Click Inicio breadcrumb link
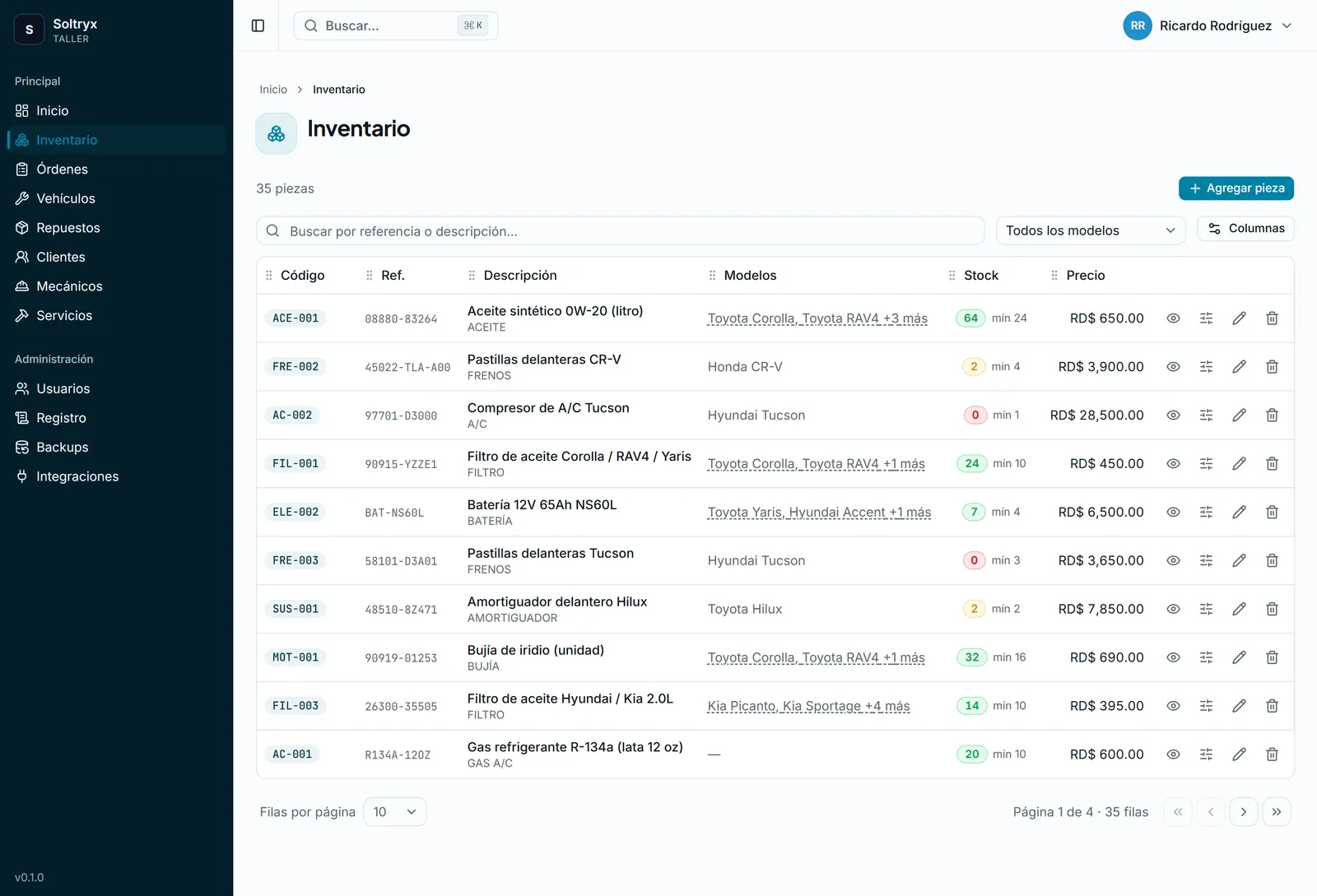 pos(273,90)
